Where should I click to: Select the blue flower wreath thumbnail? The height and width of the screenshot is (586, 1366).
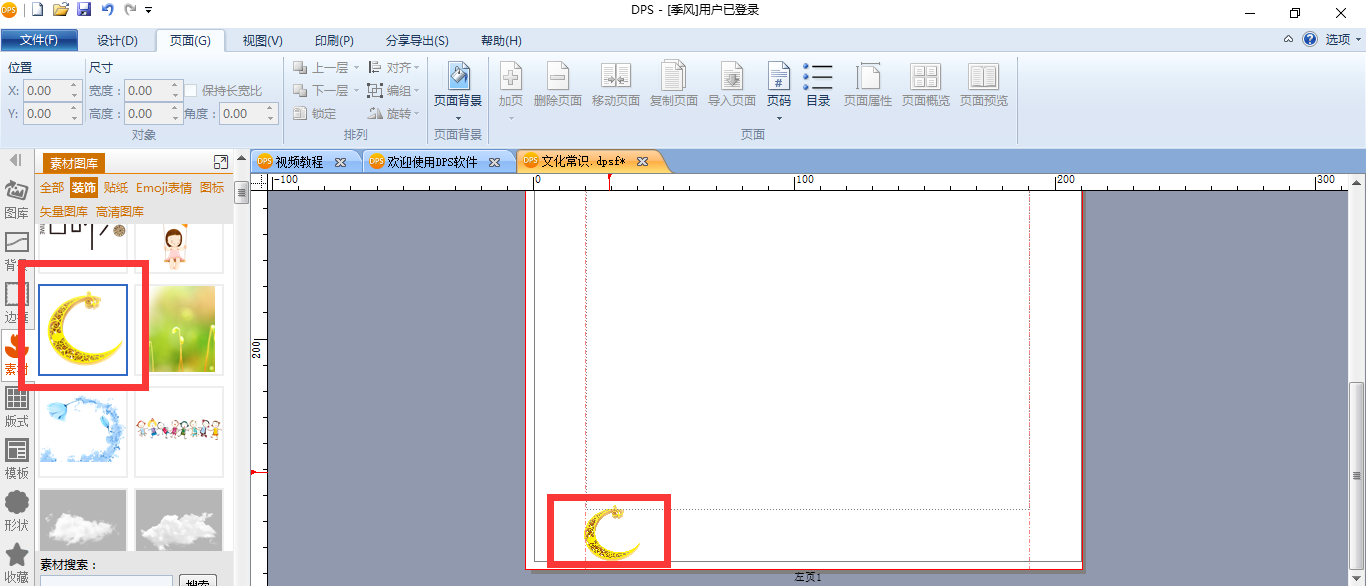pyautogui.click(x=83, y=432)
